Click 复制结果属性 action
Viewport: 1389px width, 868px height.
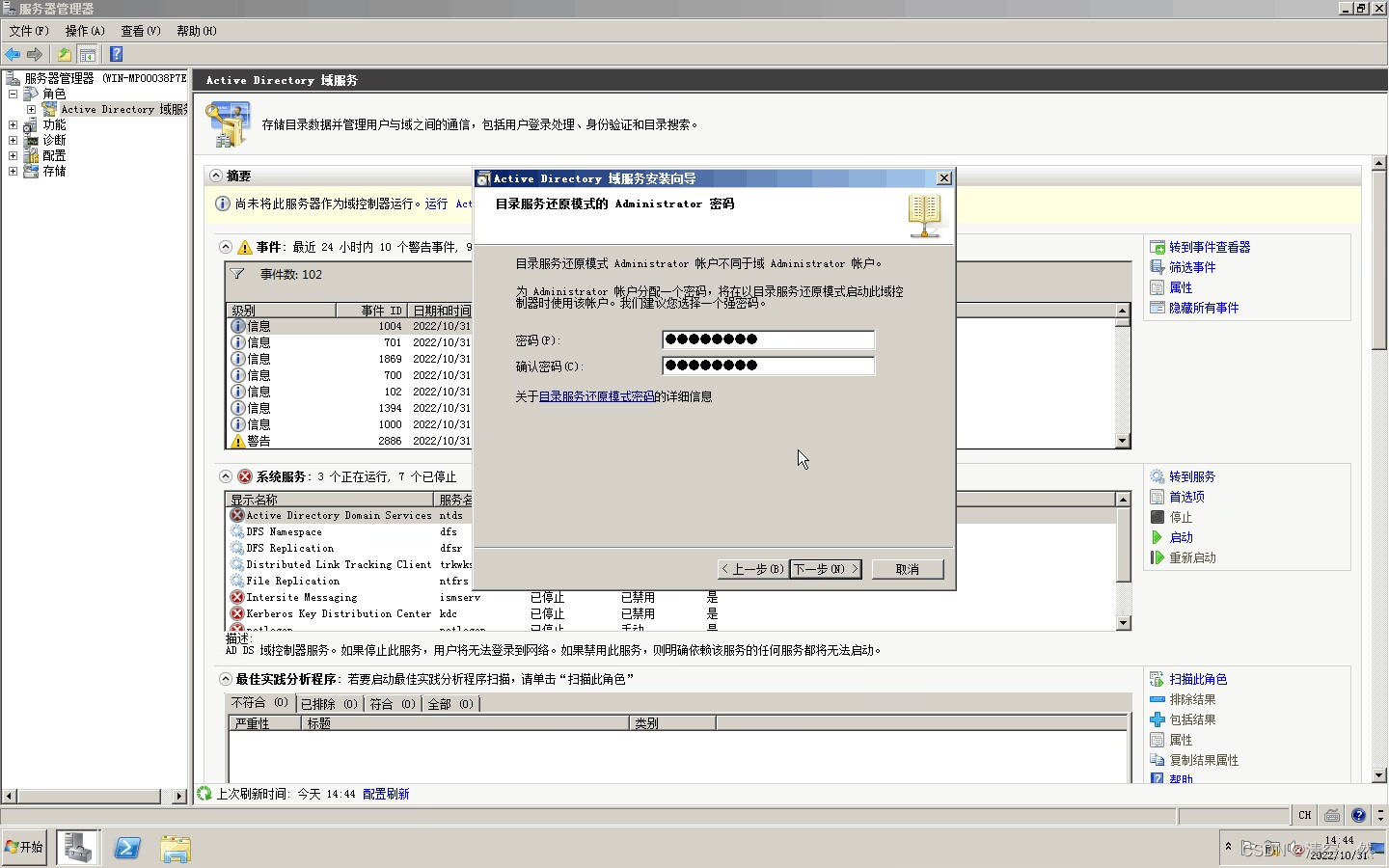tap(1204, 760)
